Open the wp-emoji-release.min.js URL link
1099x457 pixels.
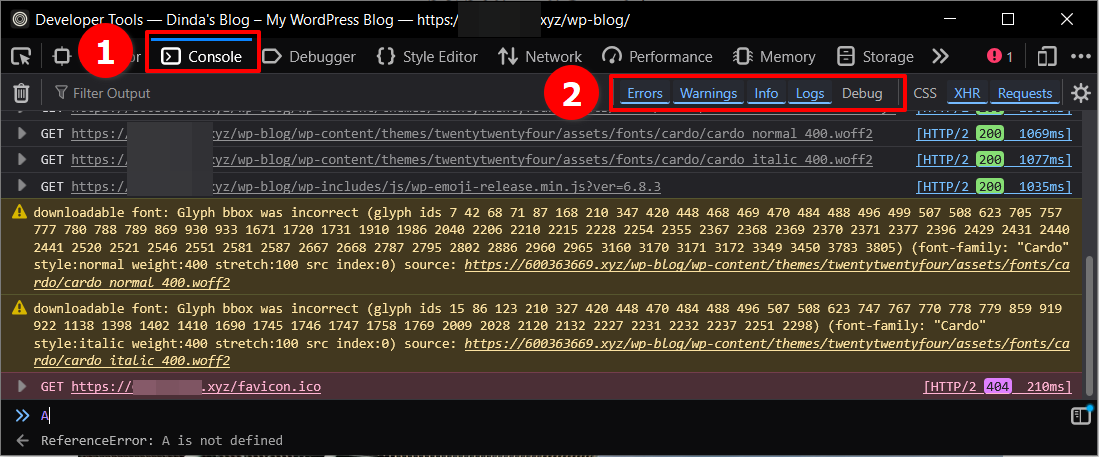(366, 187)
